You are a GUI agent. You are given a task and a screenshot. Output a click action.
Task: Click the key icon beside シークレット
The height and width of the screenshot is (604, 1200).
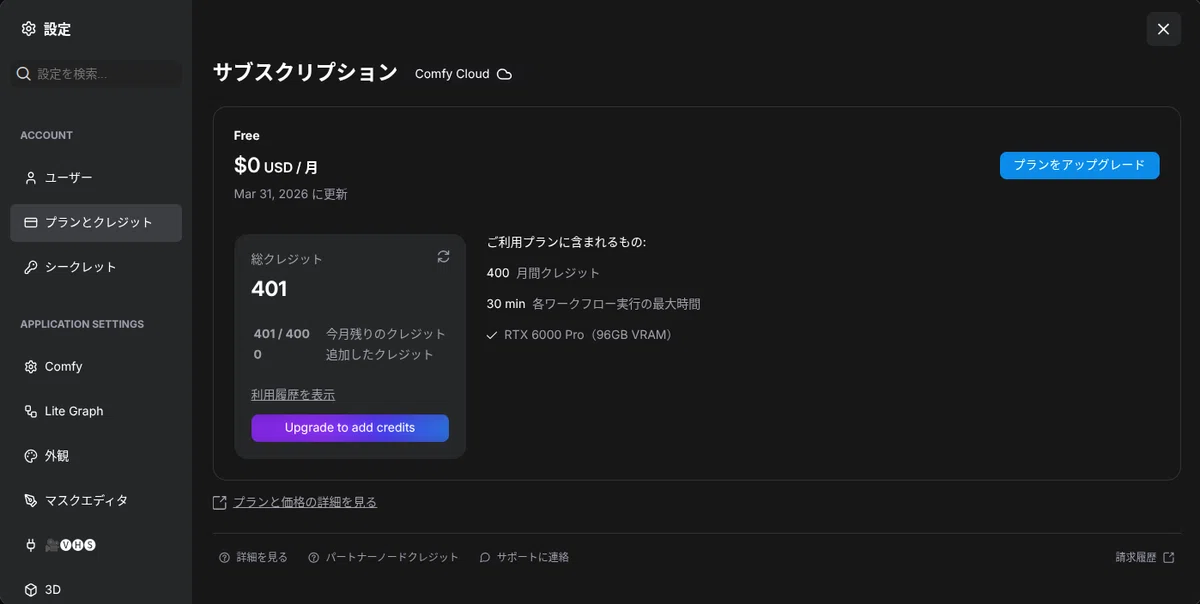click(31, 267)
